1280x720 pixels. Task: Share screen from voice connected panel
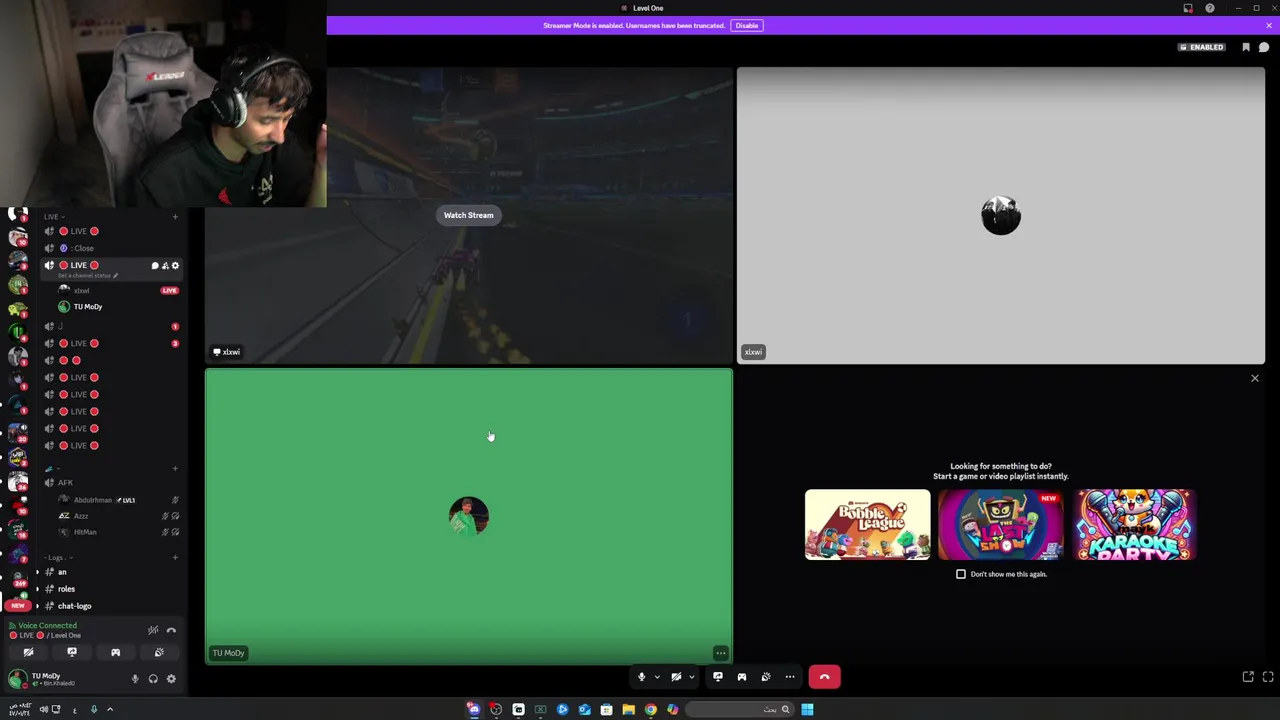click(x=72, y=652)
